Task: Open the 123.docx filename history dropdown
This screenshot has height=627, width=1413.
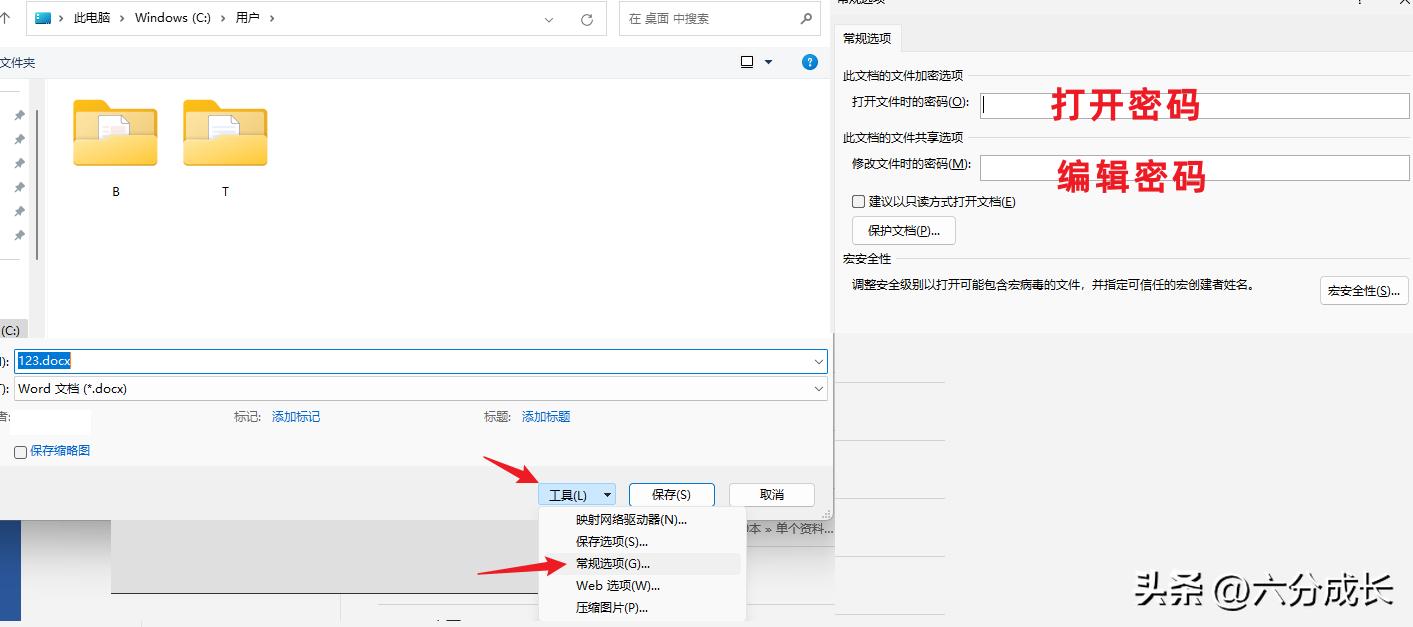Action: point(818,361)
